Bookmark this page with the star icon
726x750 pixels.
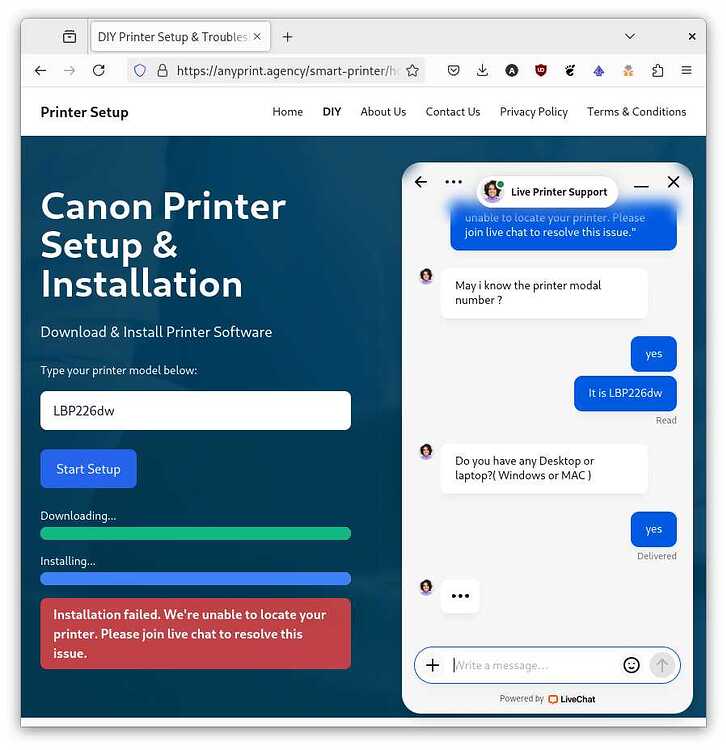412,71
